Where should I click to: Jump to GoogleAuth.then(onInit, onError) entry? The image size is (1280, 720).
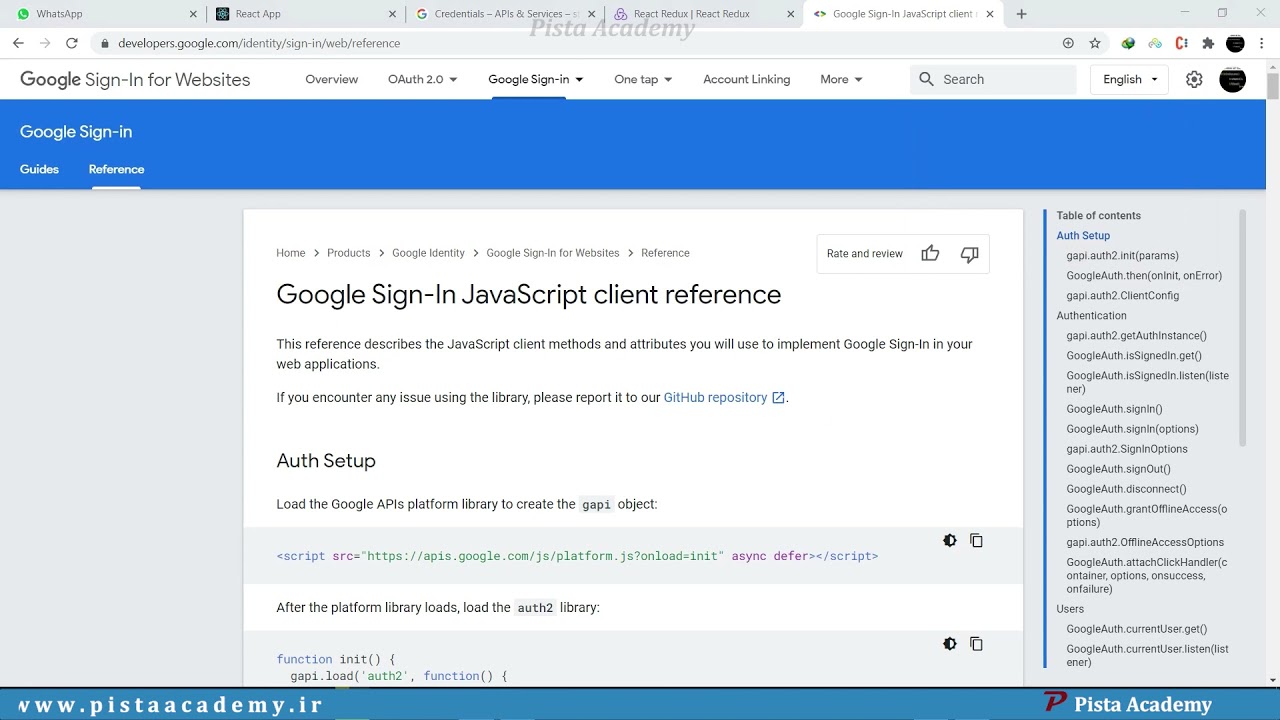1144,276
